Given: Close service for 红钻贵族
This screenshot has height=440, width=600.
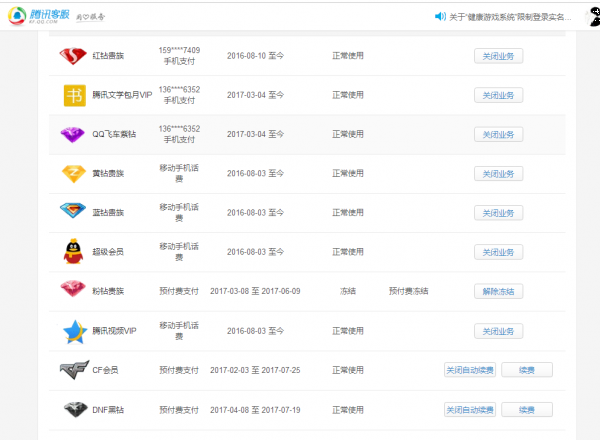Looking at the screenshot, I should click(x=498, y=56).
